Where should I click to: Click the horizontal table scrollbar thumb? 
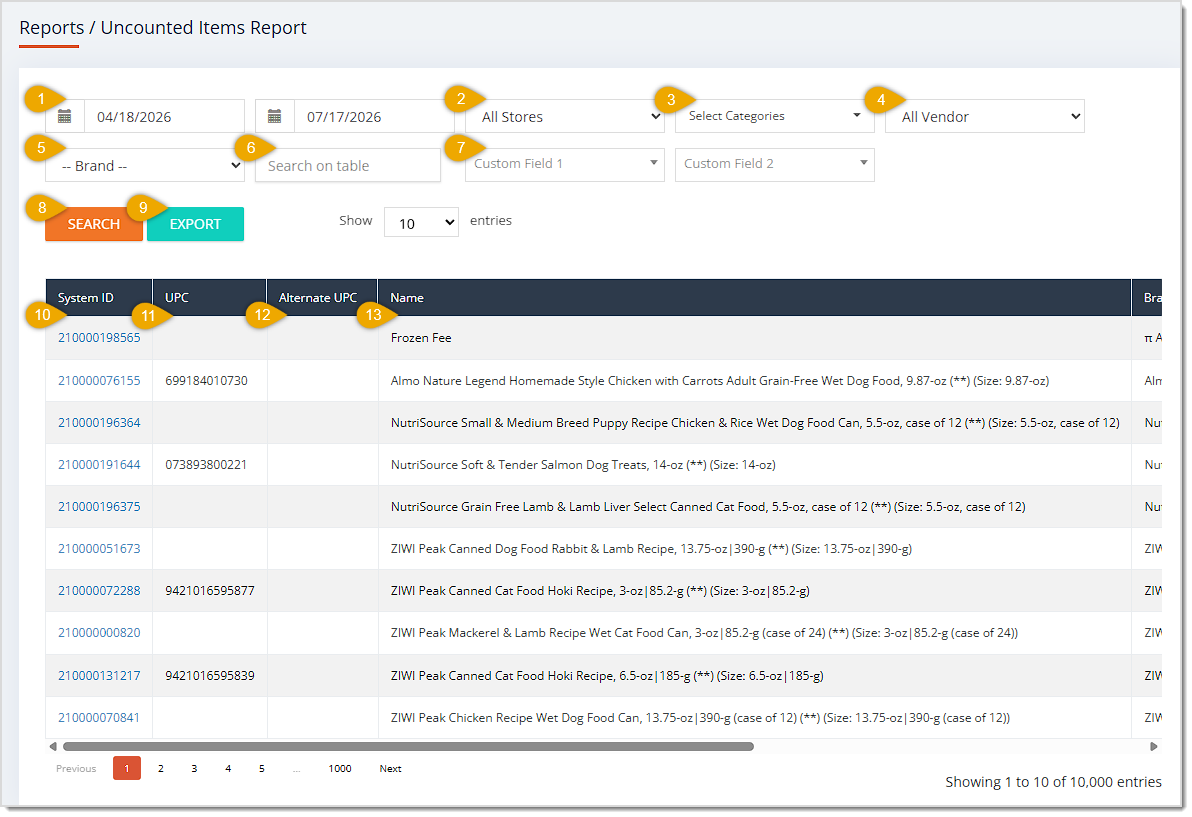pyautogui.click(x=408, y=746)
